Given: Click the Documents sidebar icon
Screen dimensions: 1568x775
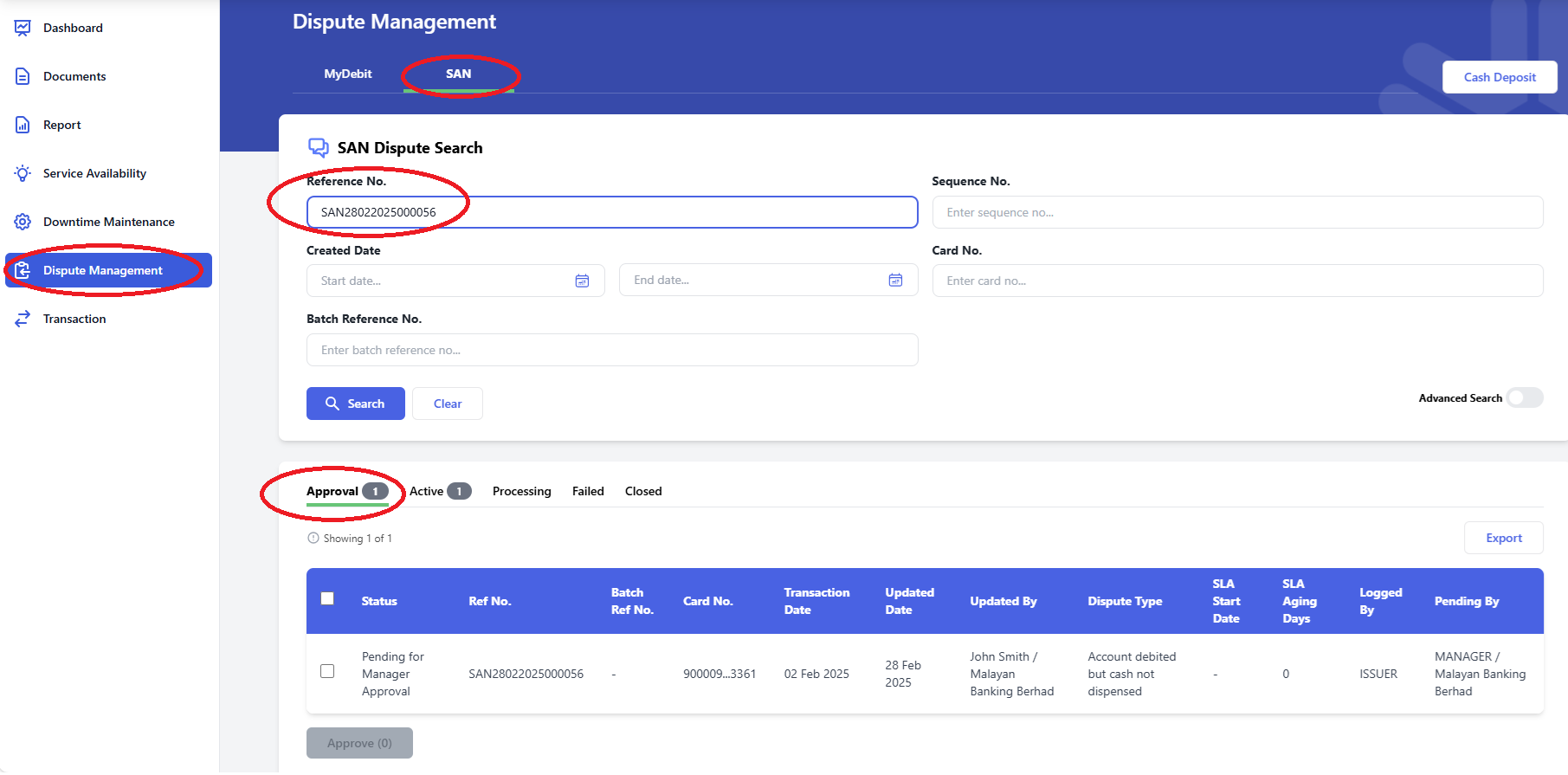Looking at the screenshot, I should click(23, 76).
